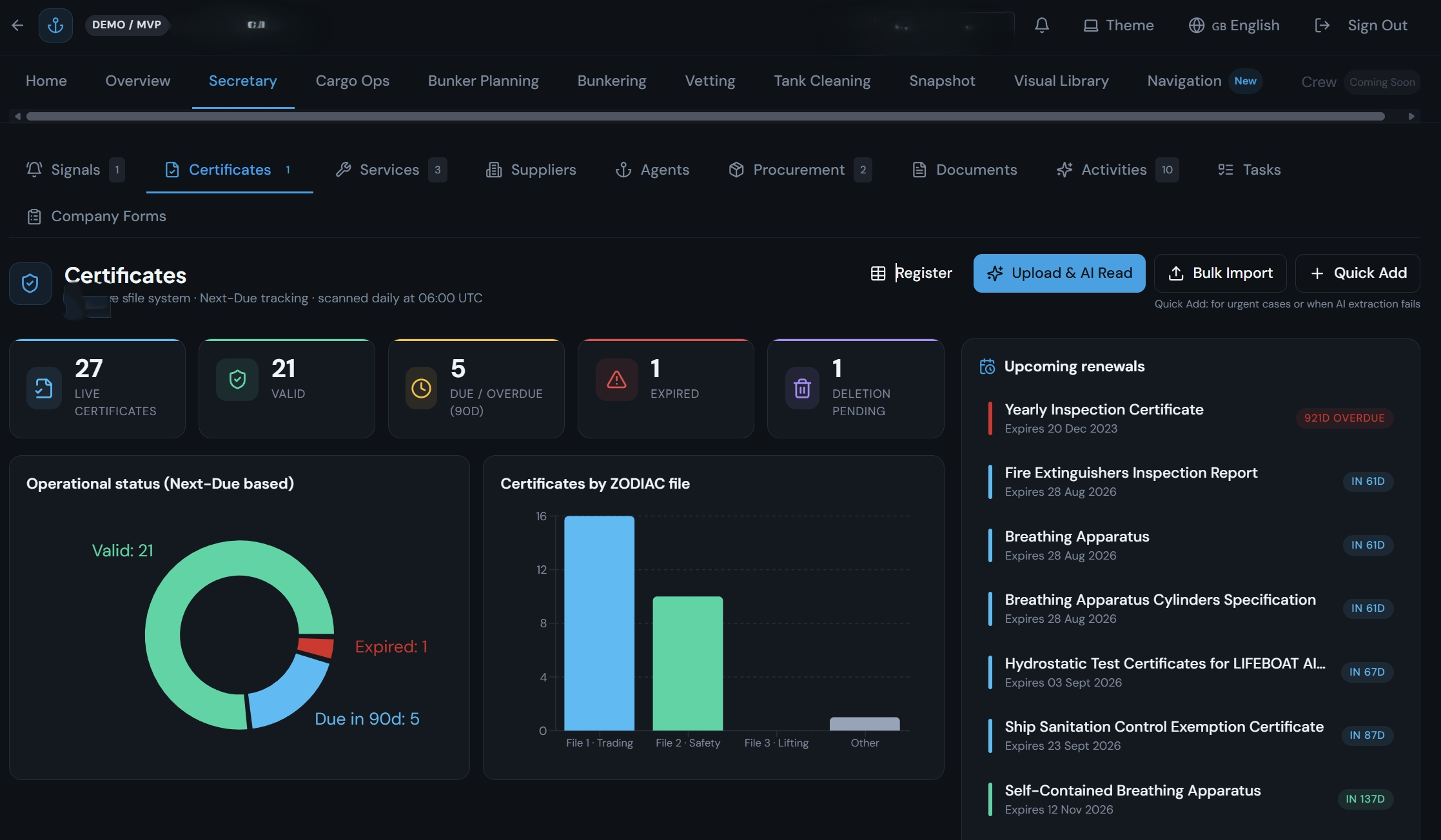1441x840 pixels.
Task: Click the valid shield check icon
Action: click(x=237, y=380)
